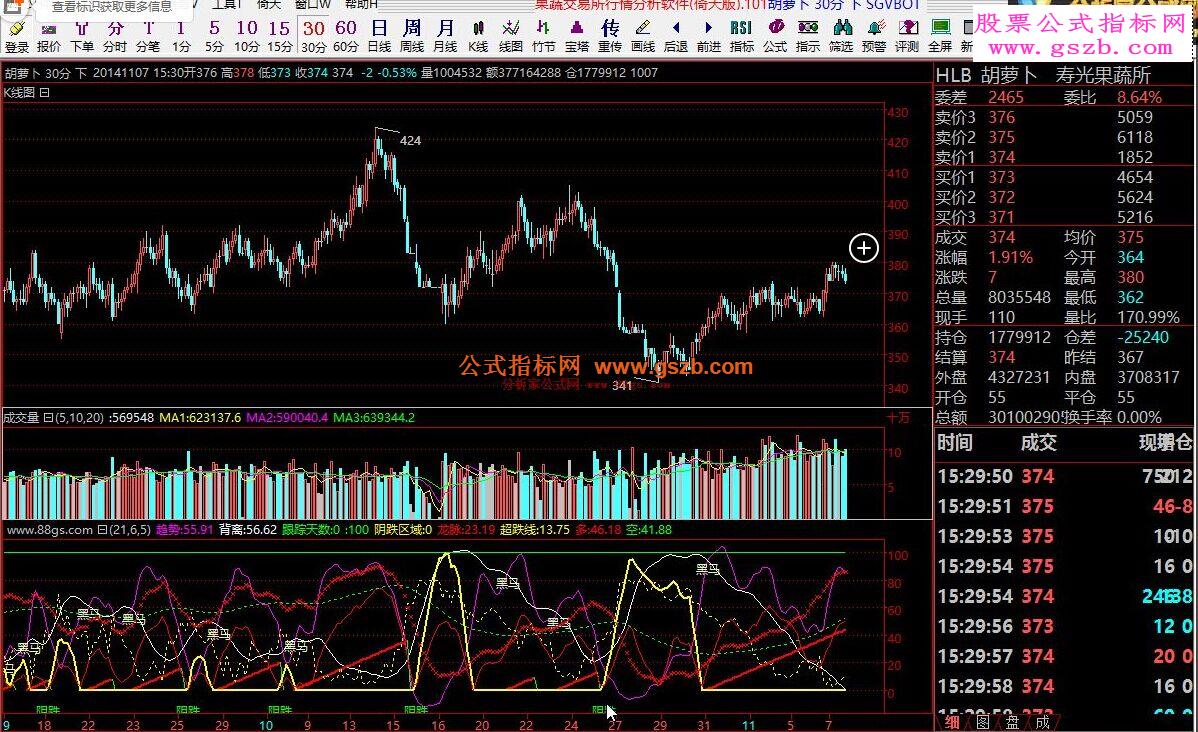
Task: Go back with the 后退 arrow
Action: [675, 37]
